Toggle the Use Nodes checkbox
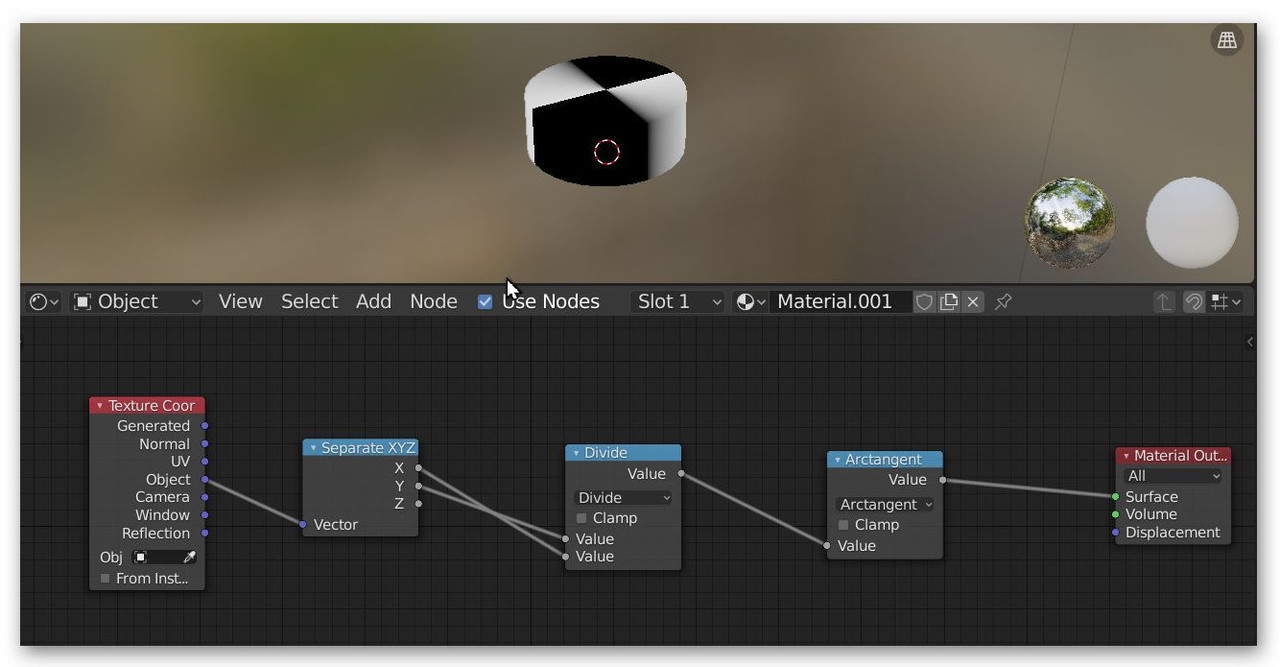The height and width of the screenshot is (667, 1280). tap(485, 302)
